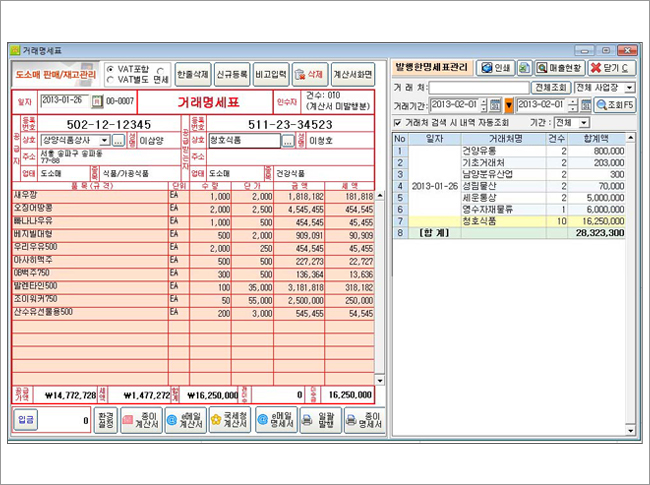
Task: Click the 국세청 계산서 button
Action: click(x=225, y=422)
